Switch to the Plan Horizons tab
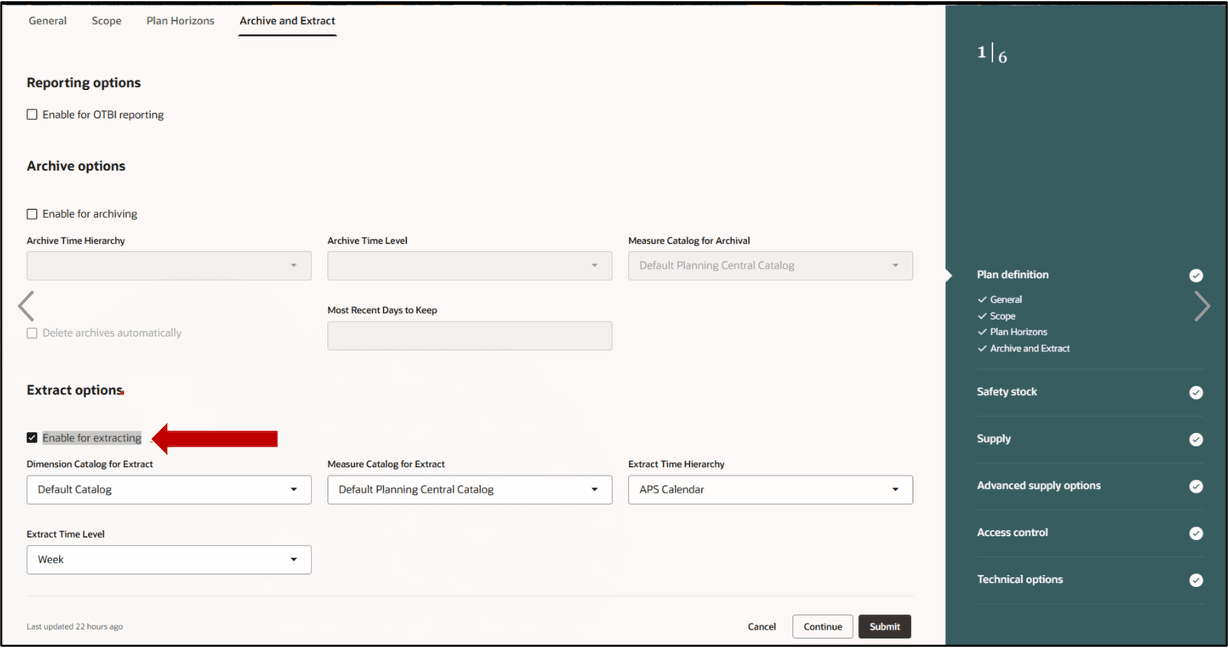Image resolution: width=1228 pixels, height=648 pixels. [x=180, y=20]
